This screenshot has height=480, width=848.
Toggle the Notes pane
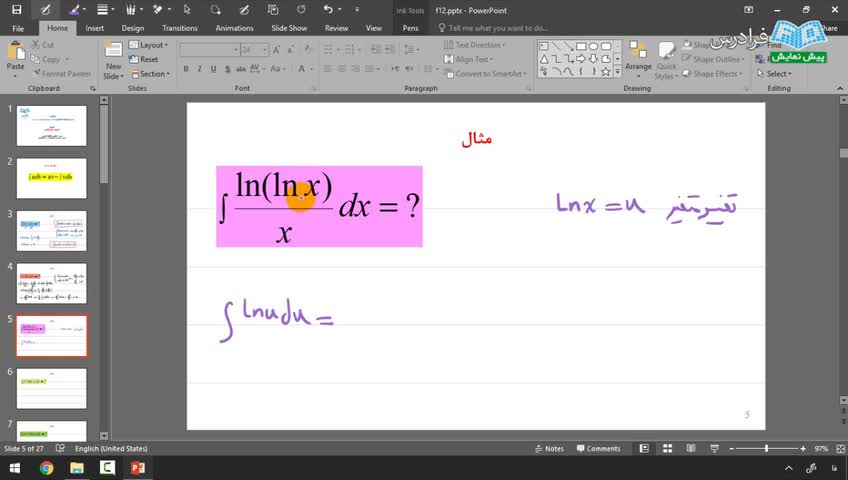click(x=549, y=449)
